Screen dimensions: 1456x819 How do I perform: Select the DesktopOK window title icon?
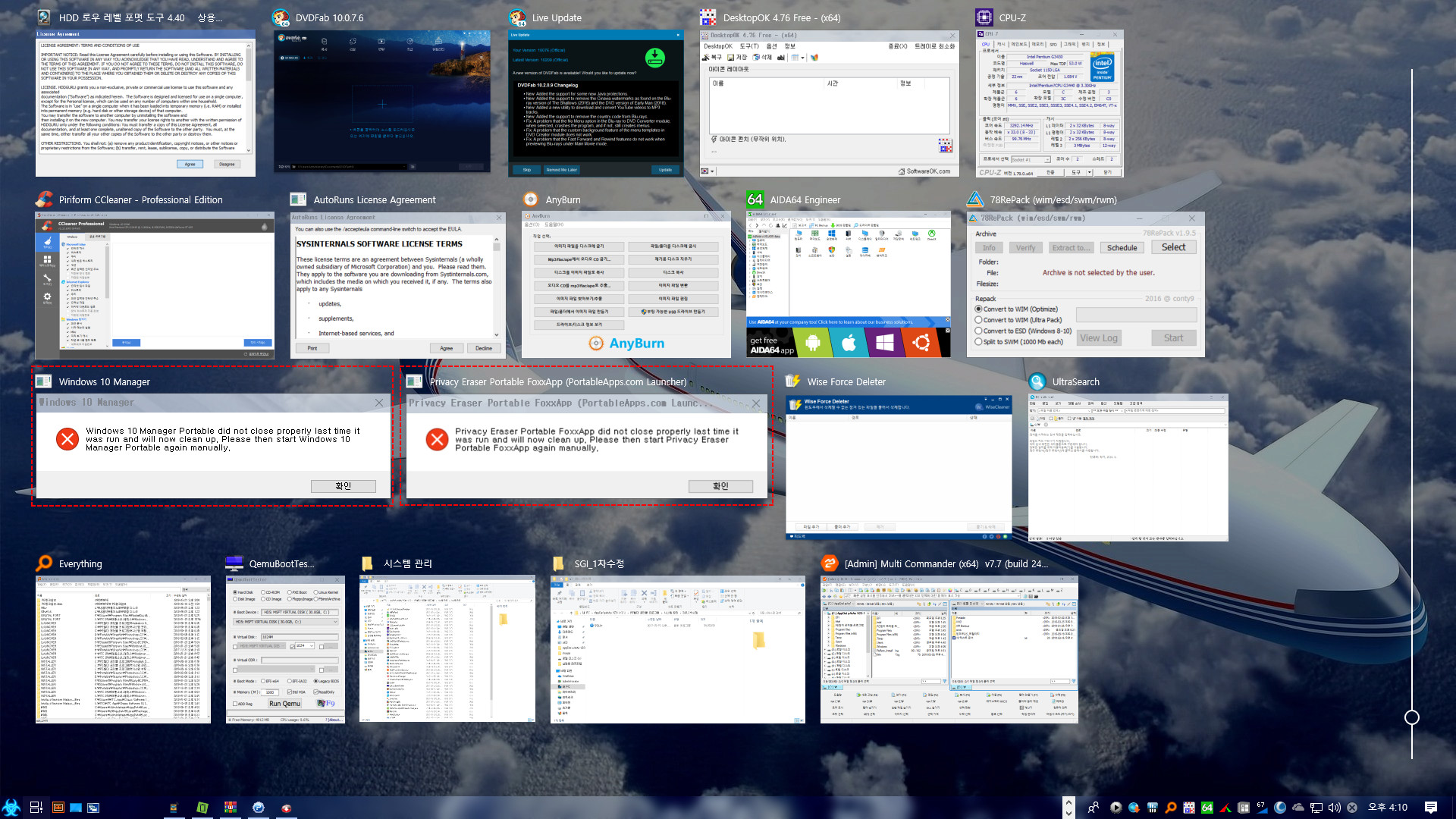(708, 17)
